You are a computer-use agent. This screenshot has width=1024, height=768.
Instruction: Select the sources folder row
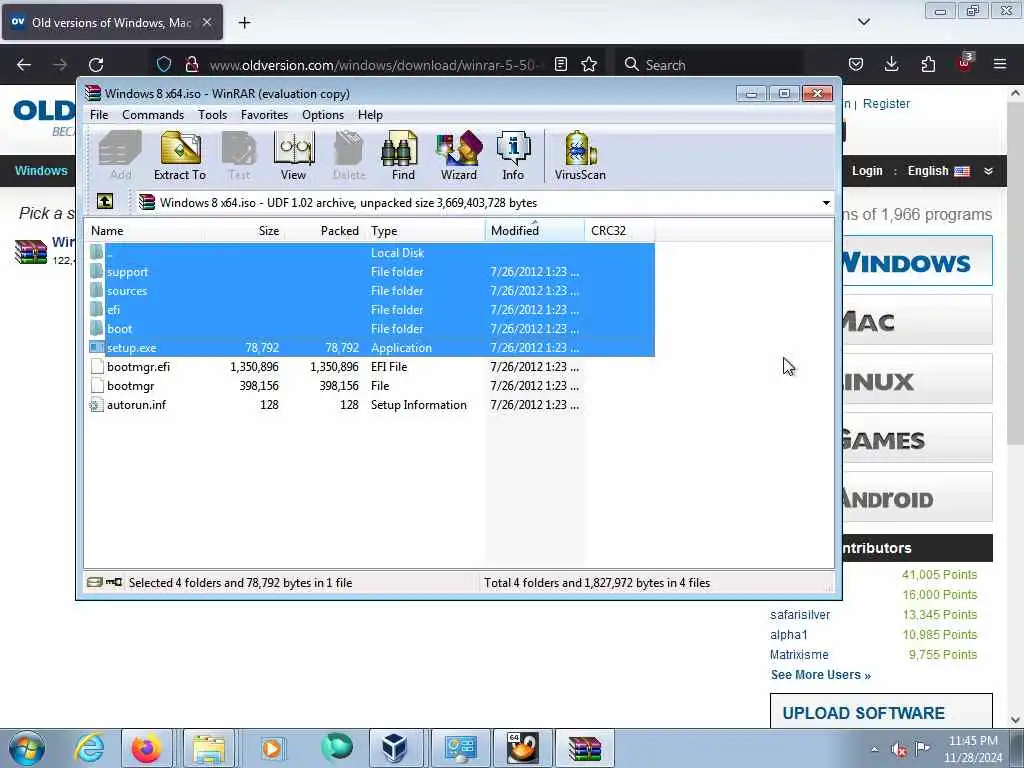click(x=370, y=291)
